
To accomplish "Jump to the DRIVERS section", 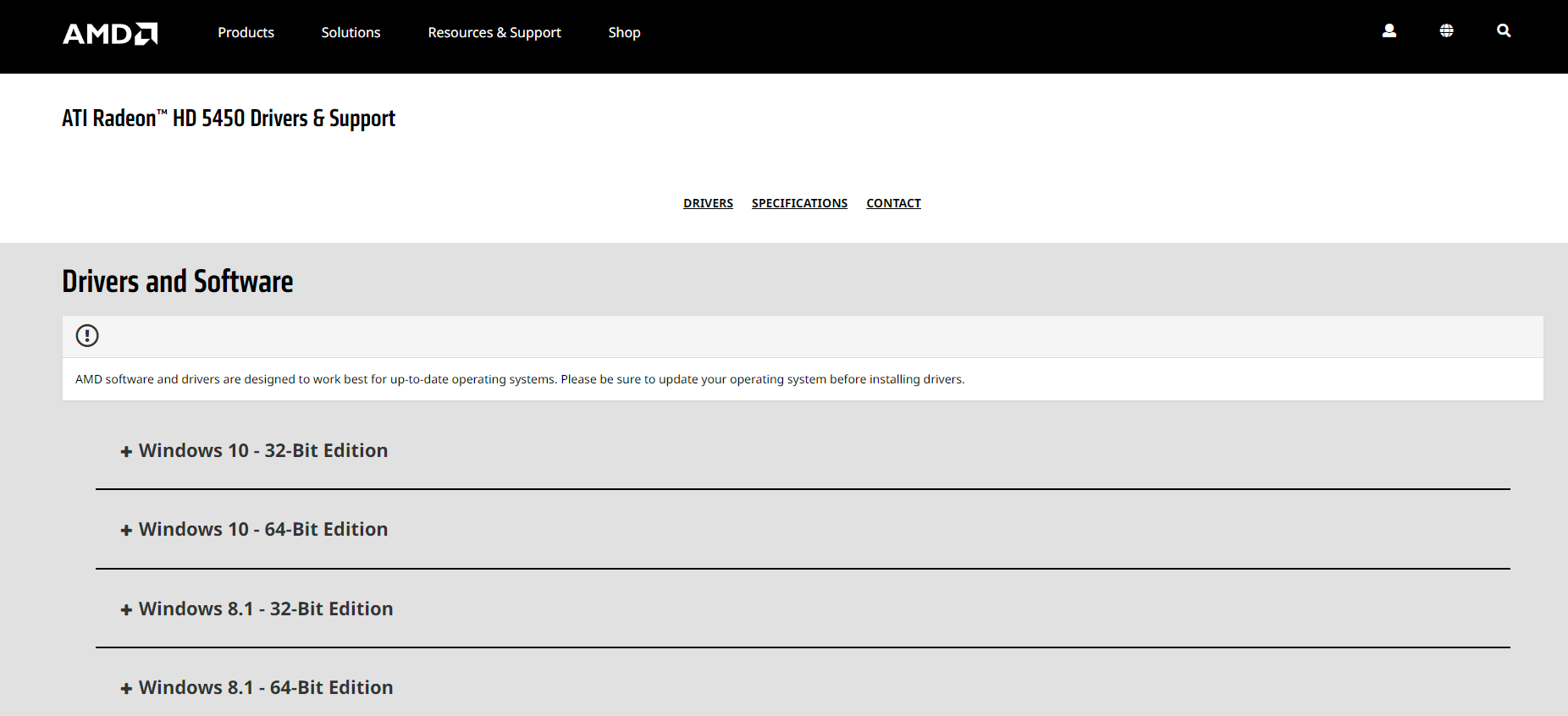I will [x=709, y=203].
